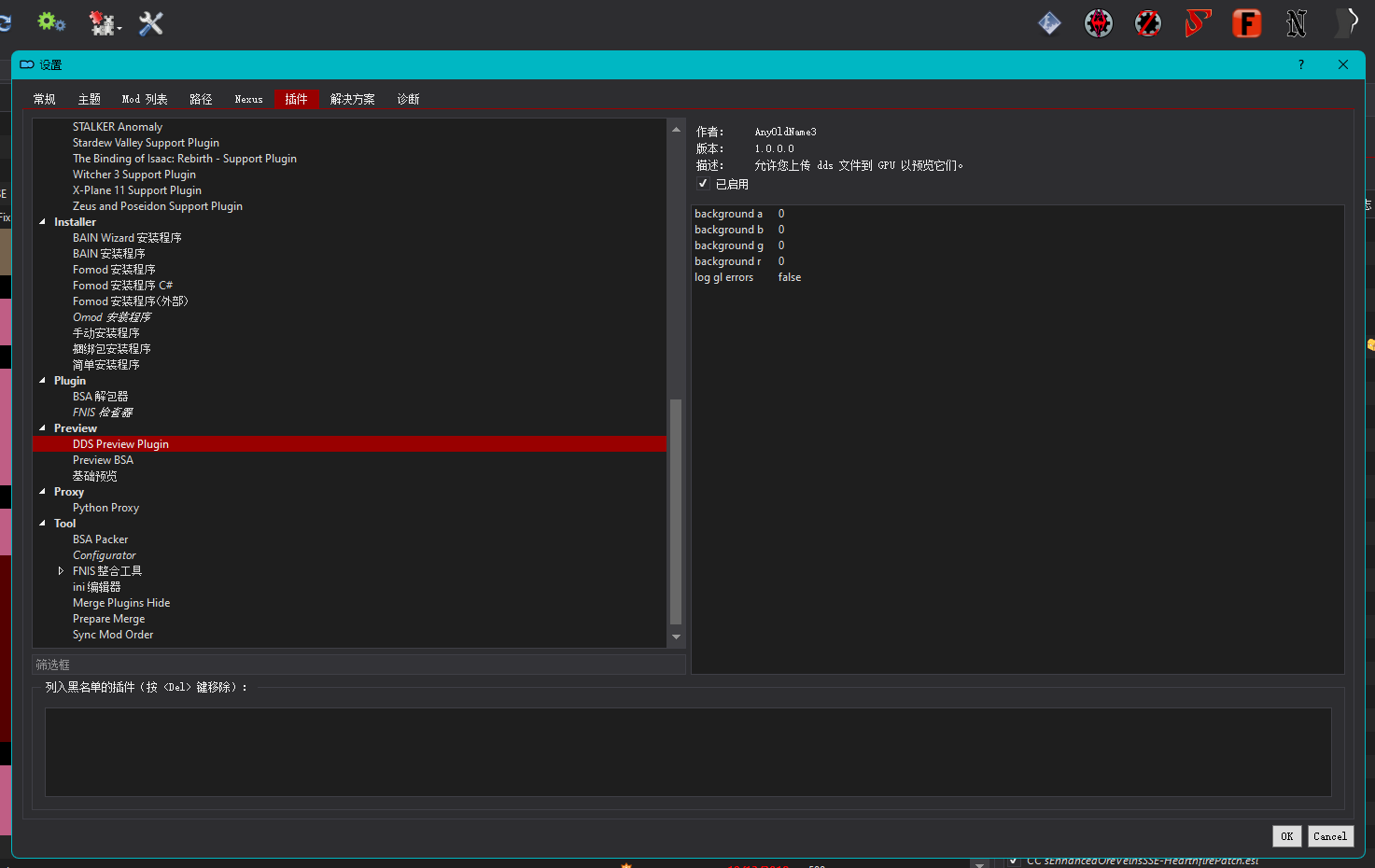Switch to the 常规 tab
This screenshot has height=868, width=1375.
[45, 99]
